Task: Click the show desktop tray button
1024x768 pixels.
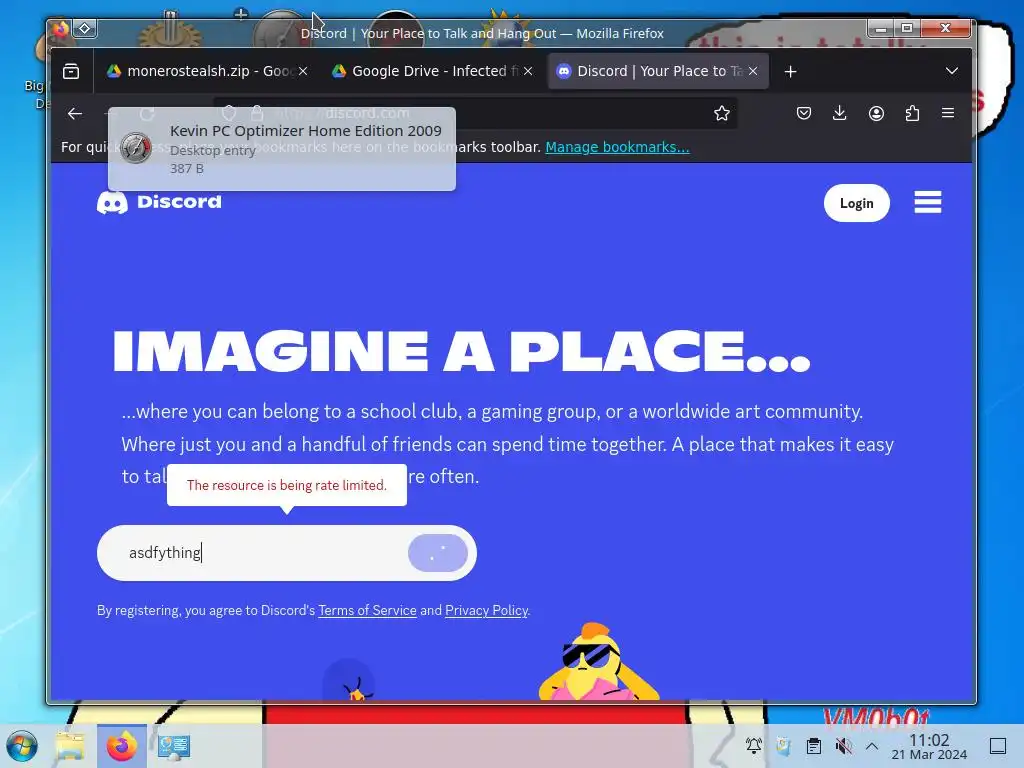Action: [997, 745]
